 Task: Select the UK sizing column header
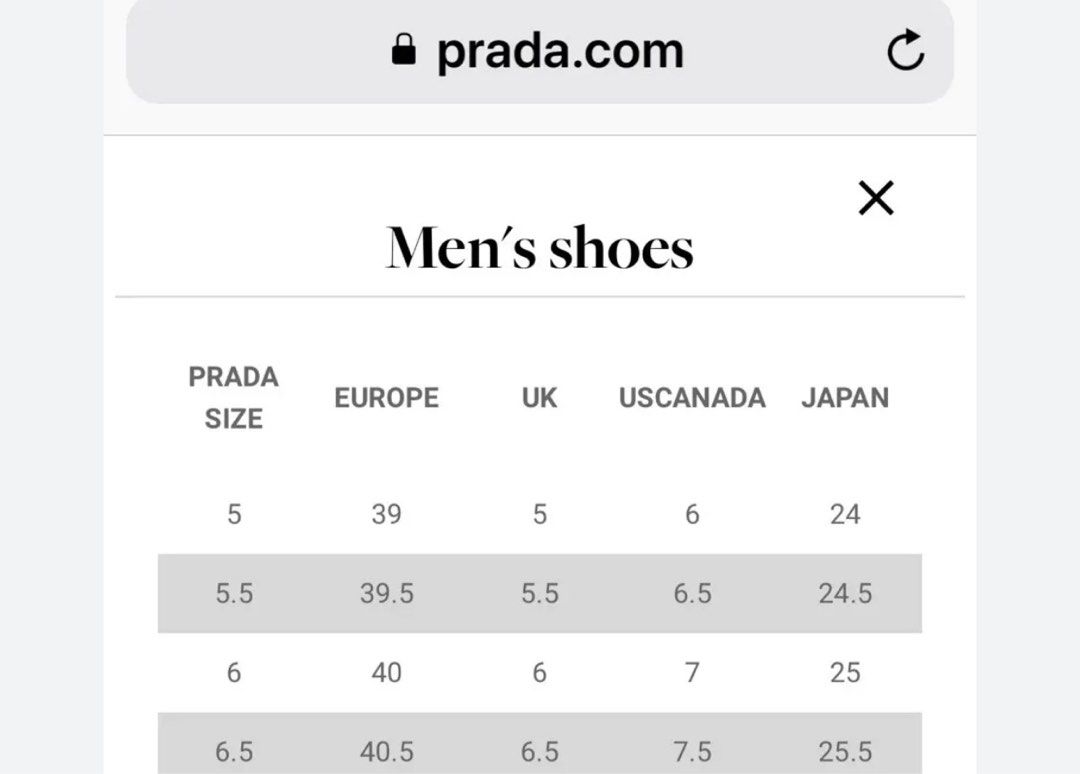539,398
